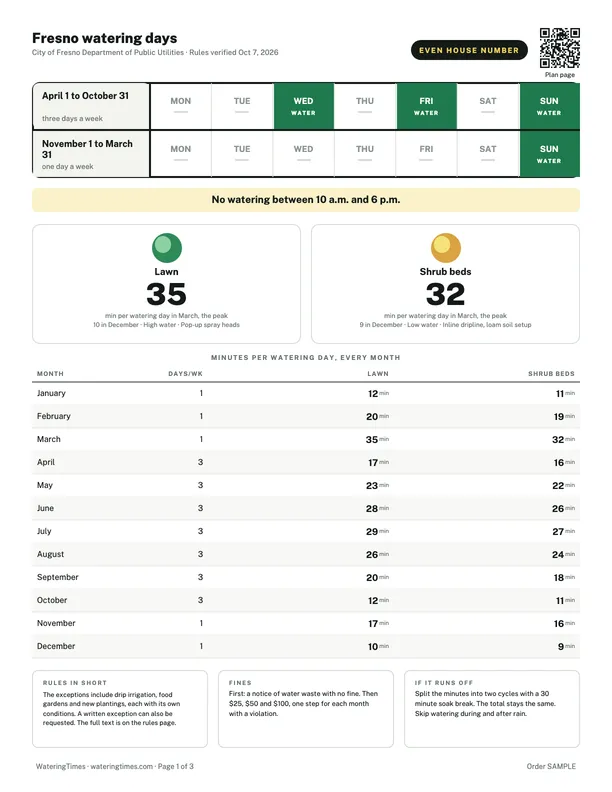612x792 pixels.
Task: Click the 'No watering between 10 a.m. and 6 p.m.' banner
Action: point(305,200)
